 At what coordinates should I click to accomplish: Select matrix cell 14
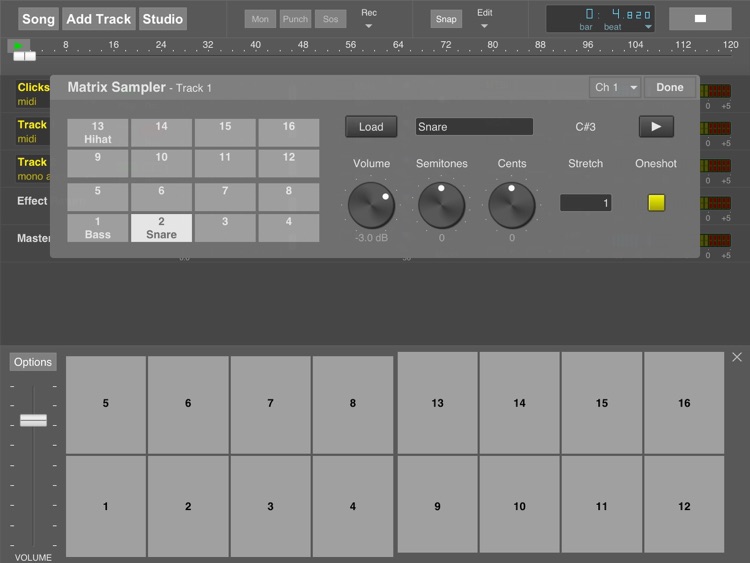161,132
